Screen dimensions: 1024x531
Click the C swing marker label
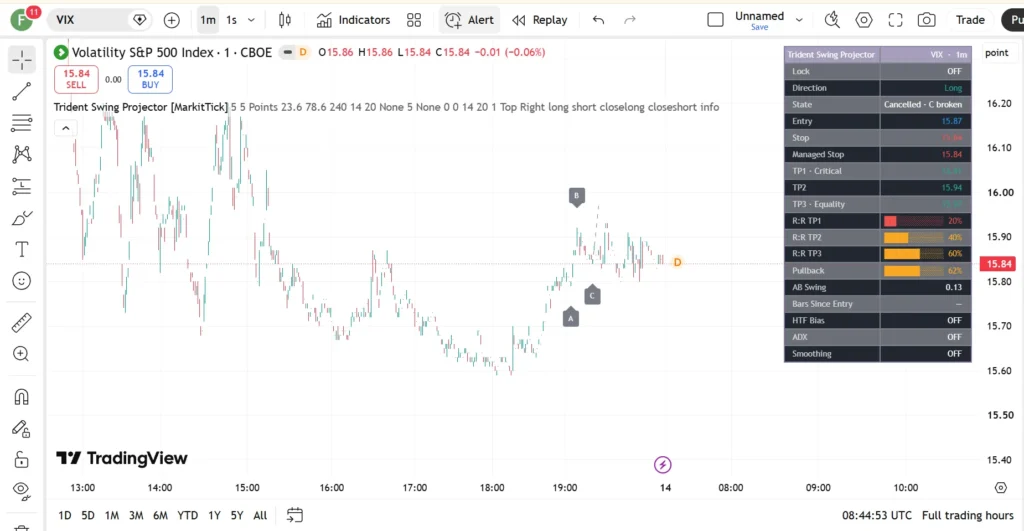592,295
